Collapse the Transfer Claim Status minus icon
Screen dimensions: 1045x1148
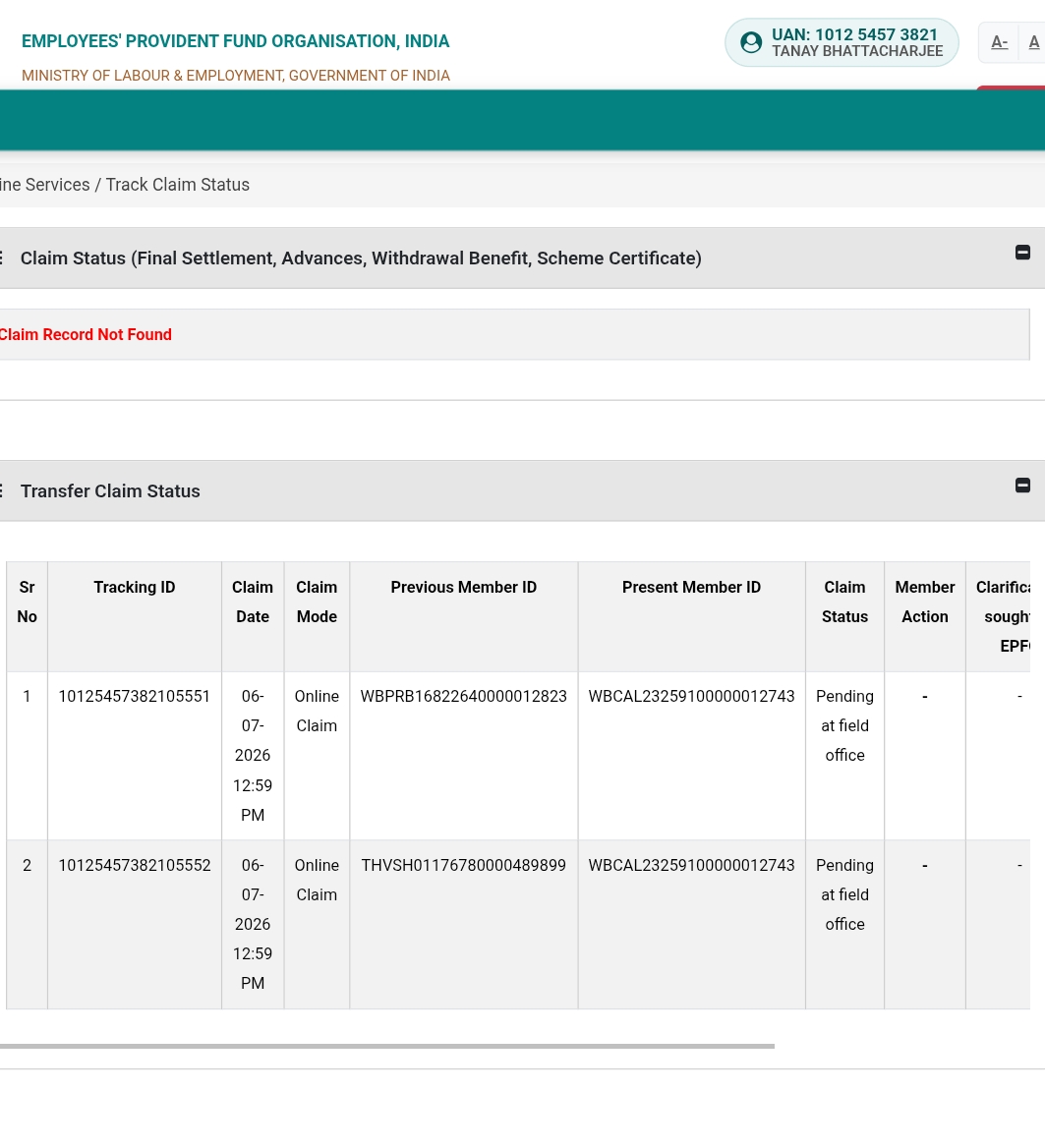pos(1022,486)
